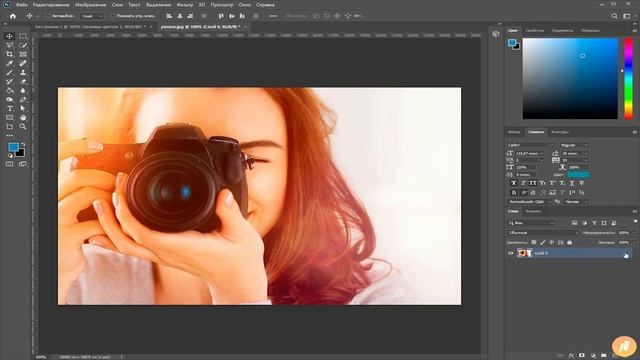Select the Lasso tool
This screenshot has width=640, height=360.
(x=9, y=45)
